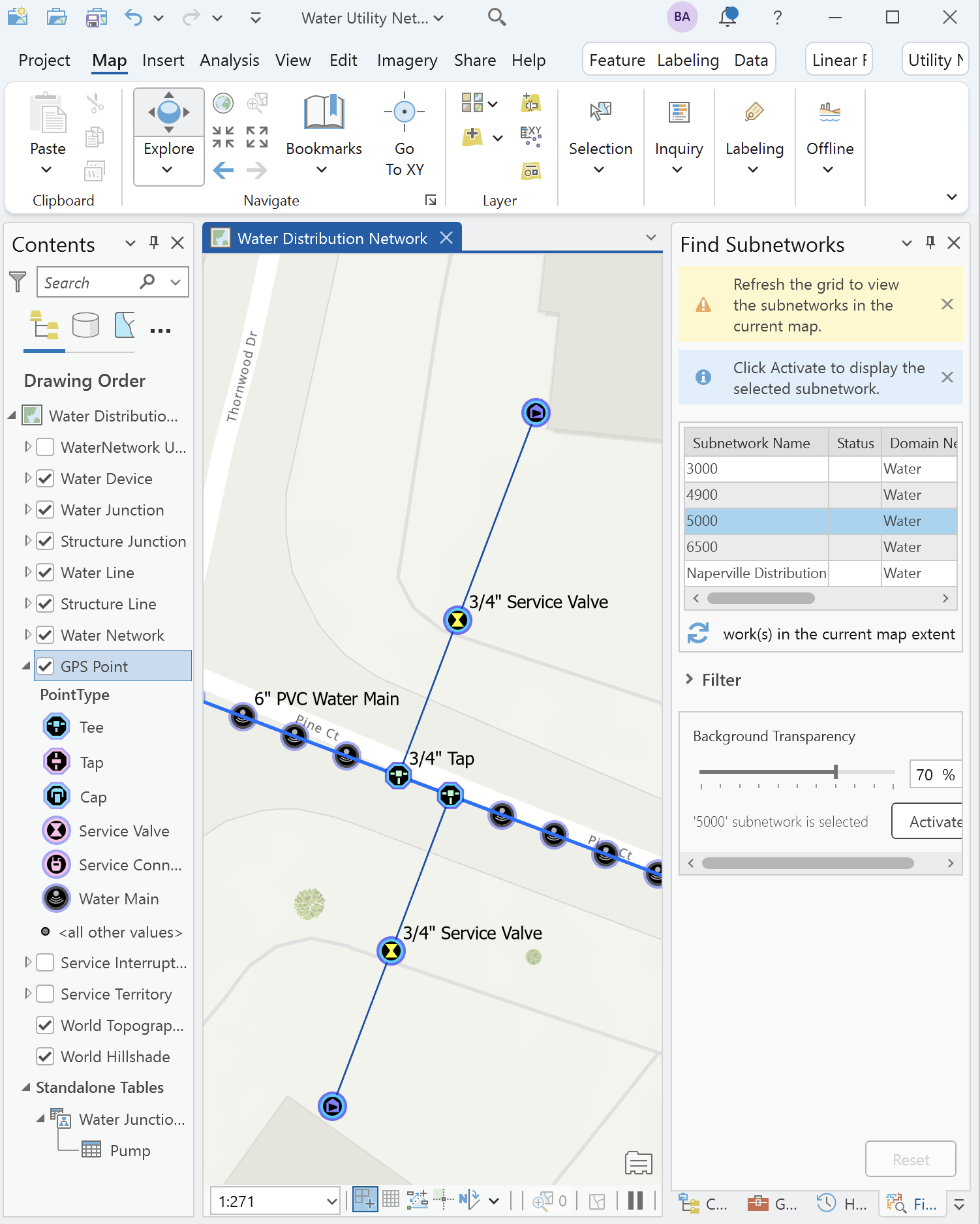Expand the Water Network layer
The height and width of the screenshot is (1224, 980).
click(27, 635)
